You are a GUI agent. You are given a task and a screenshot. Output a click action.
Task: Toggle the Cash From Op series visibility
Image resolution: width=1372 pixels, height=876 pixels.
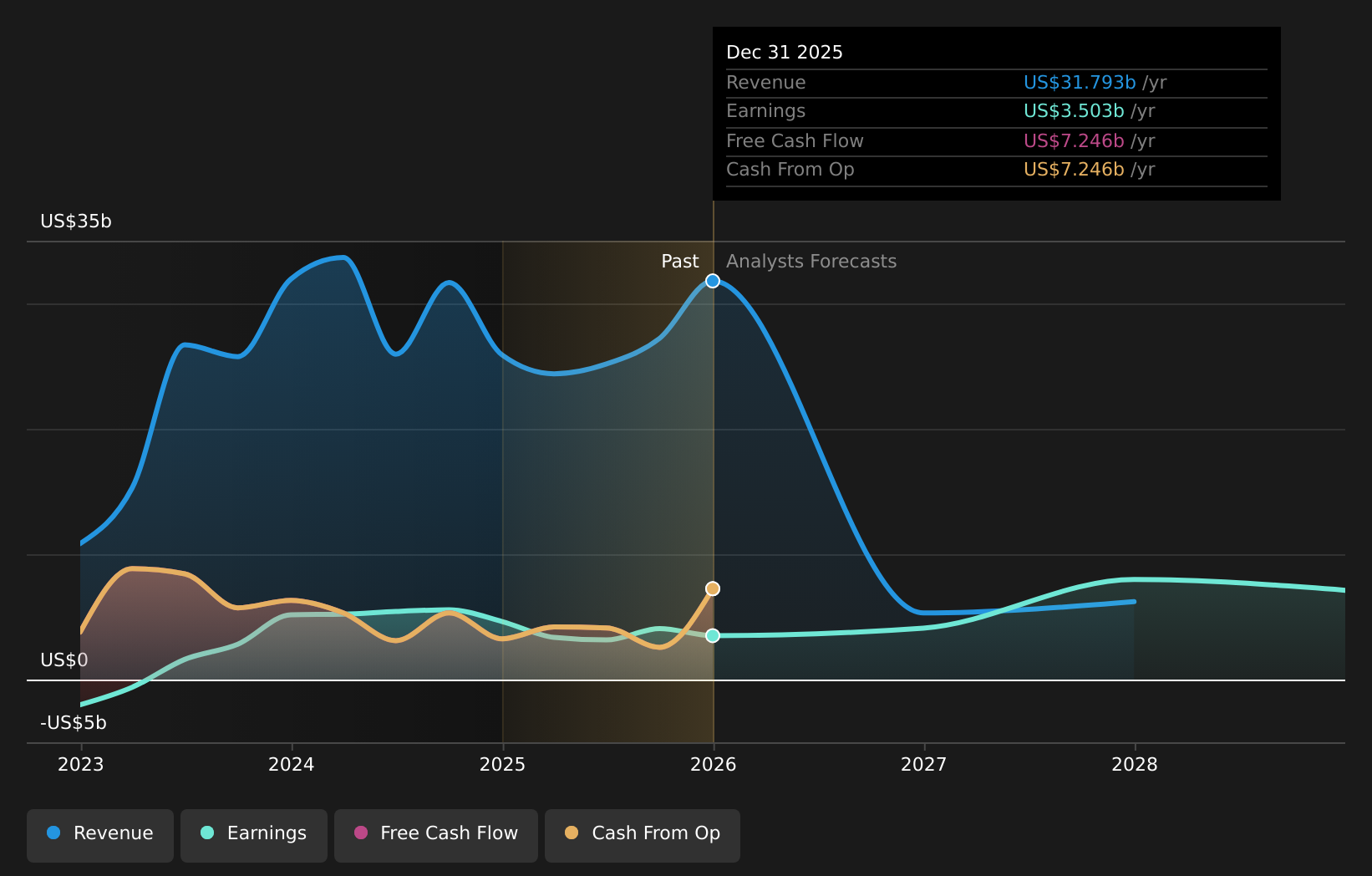click(642, 833)
